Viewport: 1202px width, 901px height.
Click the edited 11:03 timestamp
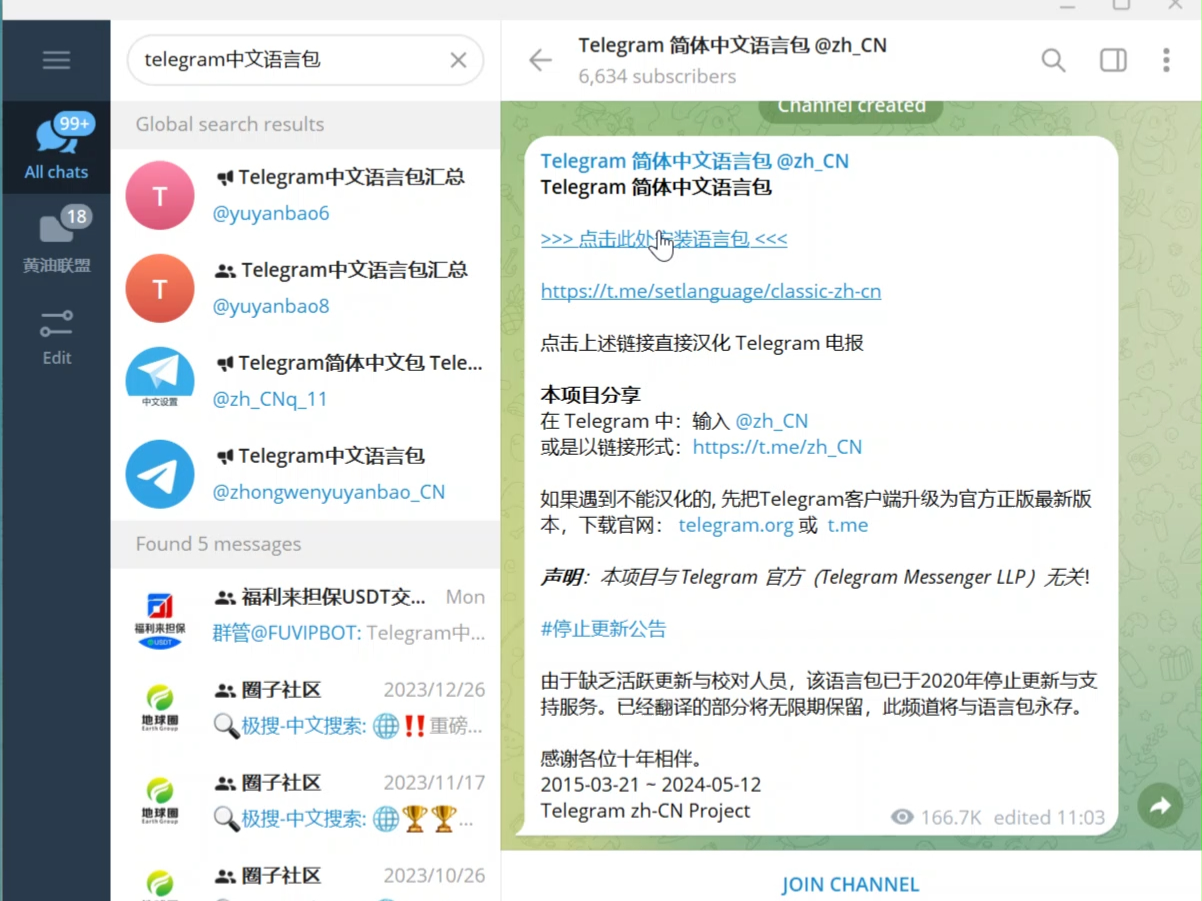1049,817
